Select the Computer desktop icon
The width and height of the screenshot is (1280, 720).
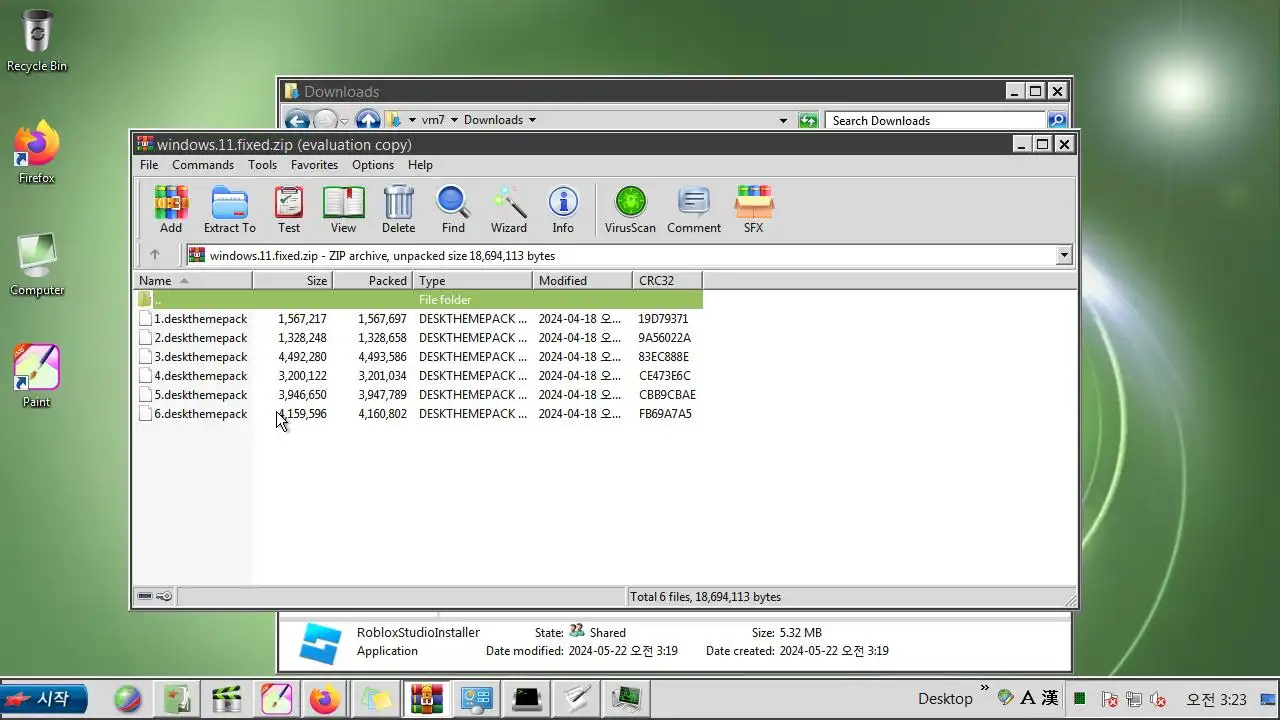(x=37, y=265)
